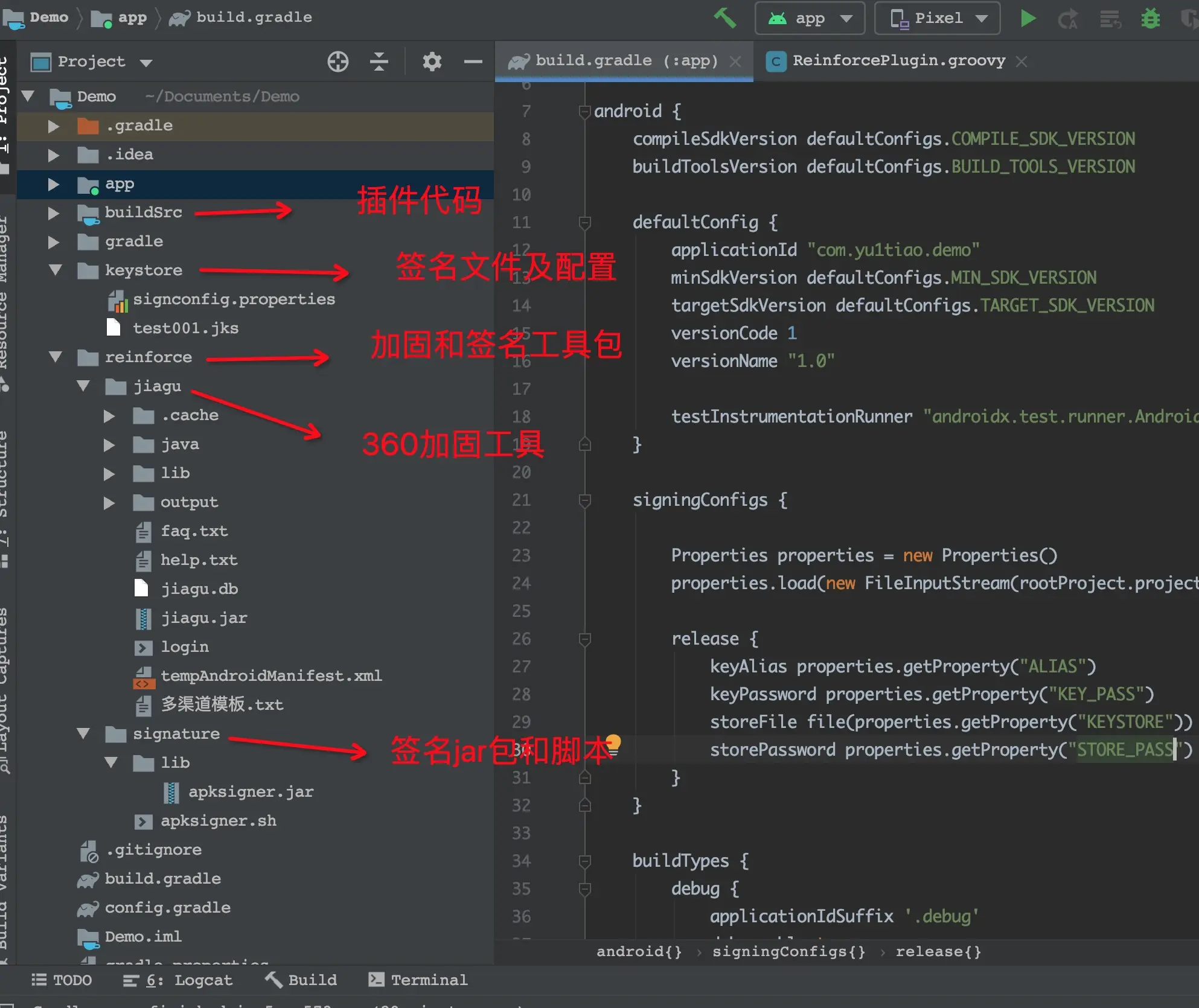
Task: Expand the buildSrc folder
Action: pos(54,212)
